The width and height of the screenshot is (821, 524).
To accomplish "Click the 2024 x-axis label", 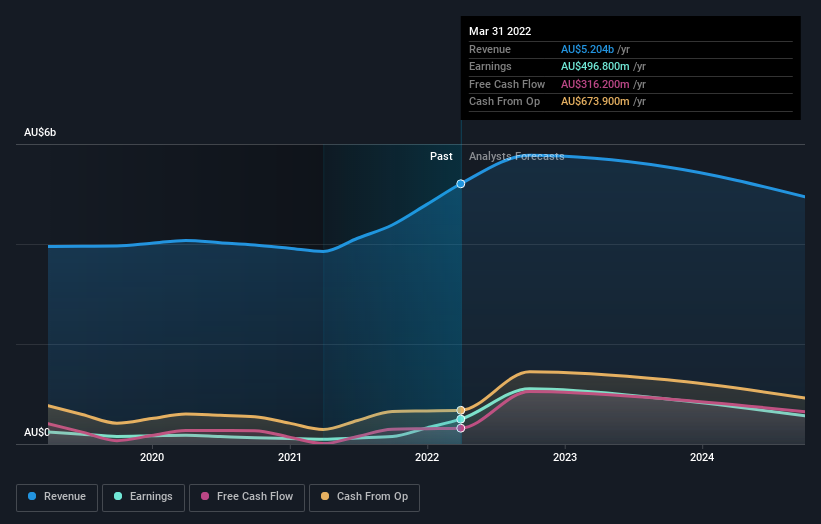I will 702,458.
